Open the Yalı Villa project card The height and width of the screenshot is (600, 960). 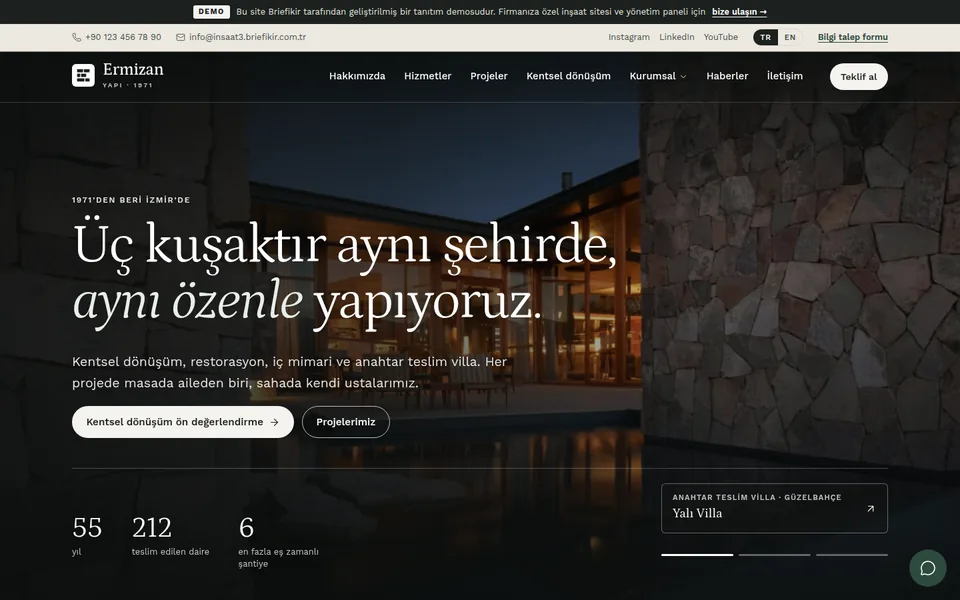pyautogui.click(x=774, y=508)
